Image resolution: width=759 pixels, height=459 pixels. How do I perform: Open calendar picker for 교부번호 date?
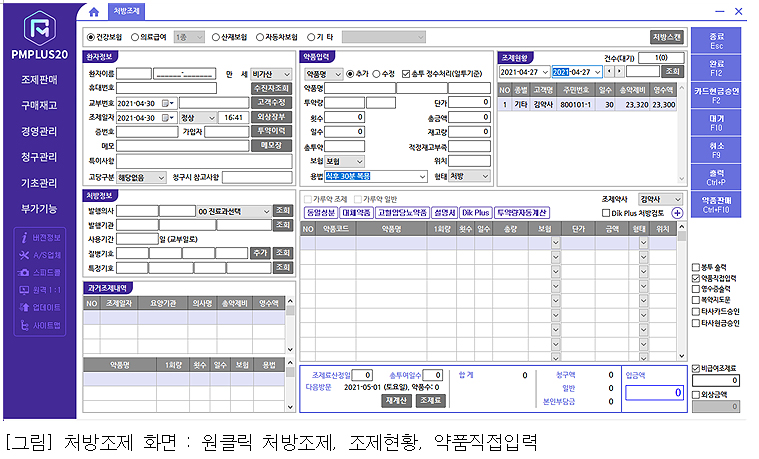[x=168, y=103]
